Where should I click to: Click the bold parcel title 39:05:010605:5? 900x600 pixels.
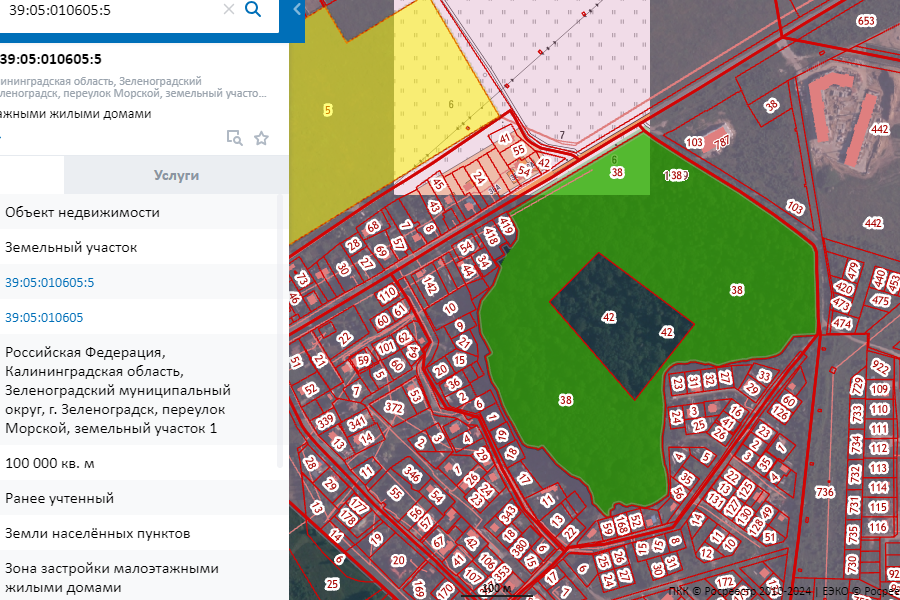coord(50,59)
